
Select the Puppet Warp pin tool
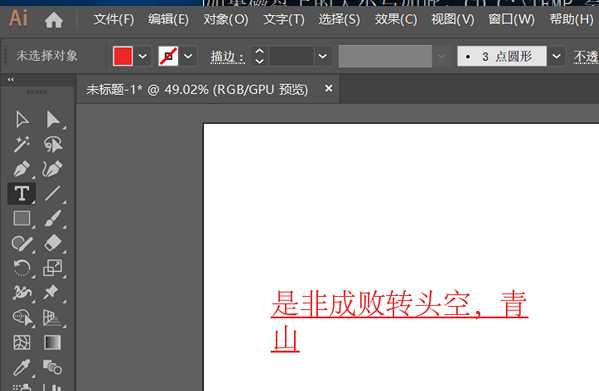pos(52,293)
